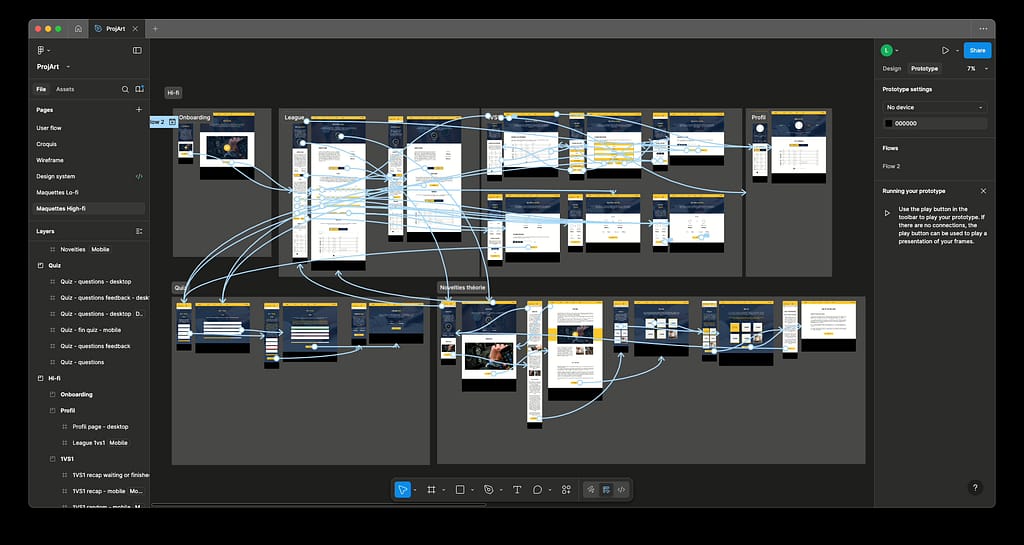Open the Actions tool in the toolbar
This screenshot has height=545, width=1024.
click(566, 490)
